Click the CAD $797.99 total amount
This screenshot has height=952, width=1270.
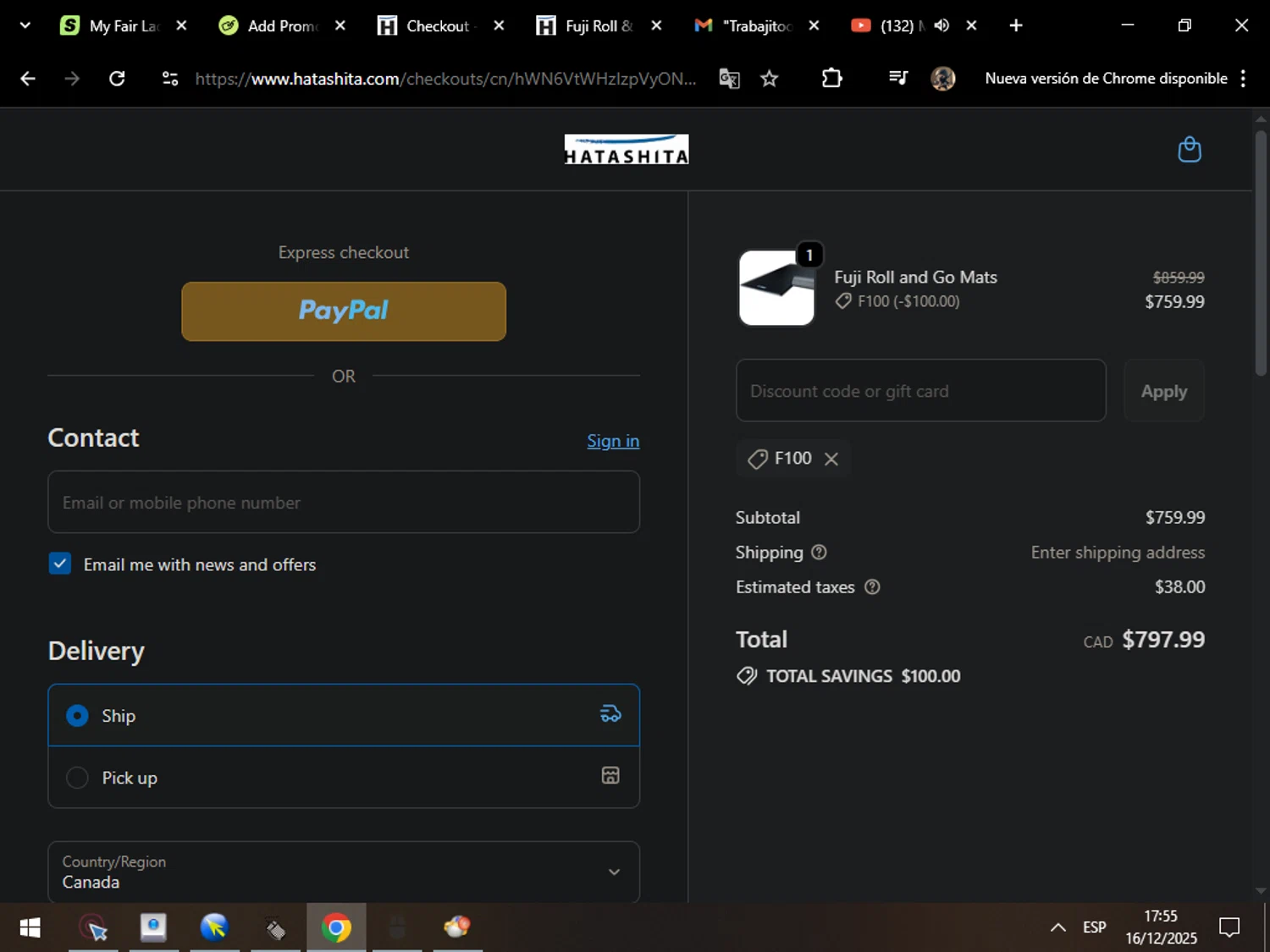point(1144,640)
